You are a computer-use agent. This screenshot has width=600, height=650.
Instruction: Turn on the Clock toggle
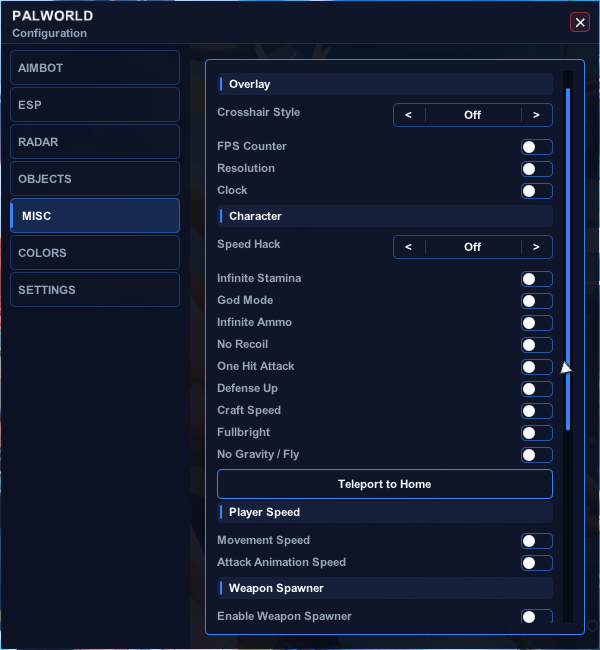pyautogui.click(x=537, y=191)
